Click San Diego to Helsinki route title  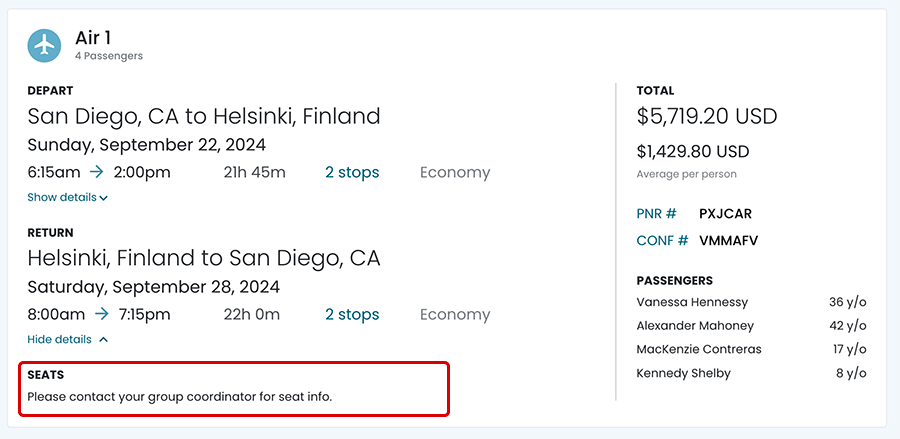(x=204, y=116)
